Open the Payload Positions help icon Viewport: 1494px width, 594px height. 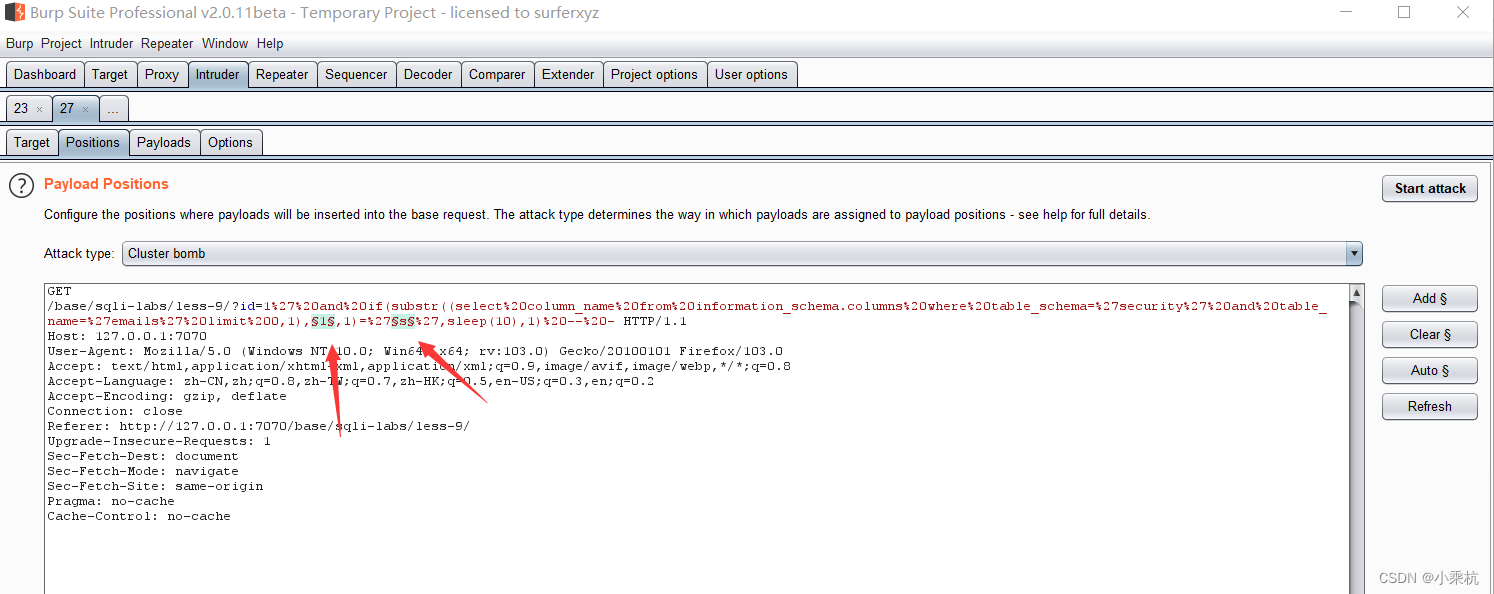coord(21,185)
